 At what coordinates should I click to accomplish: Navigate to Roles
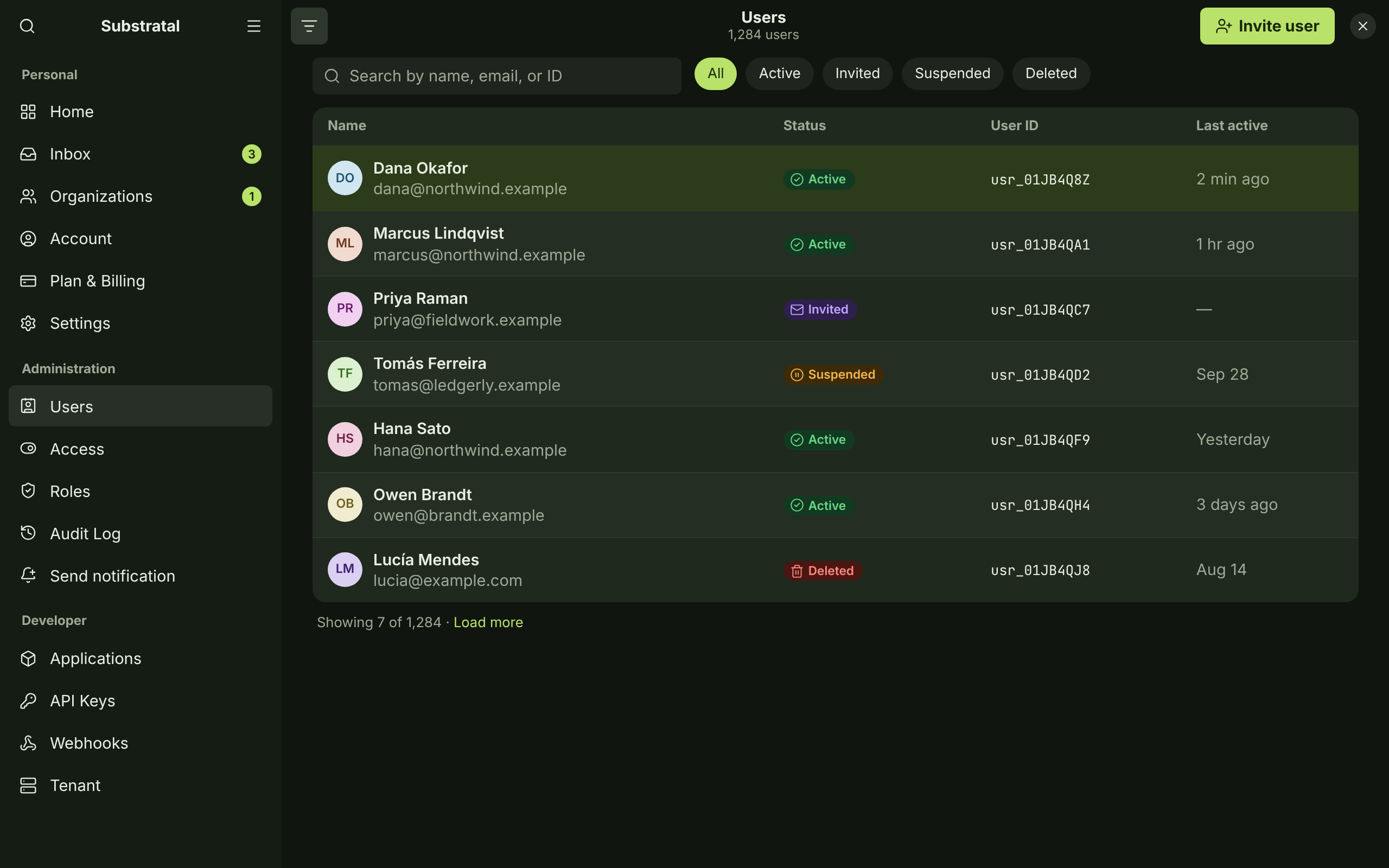pyautogui.click(x=141, y=491)
